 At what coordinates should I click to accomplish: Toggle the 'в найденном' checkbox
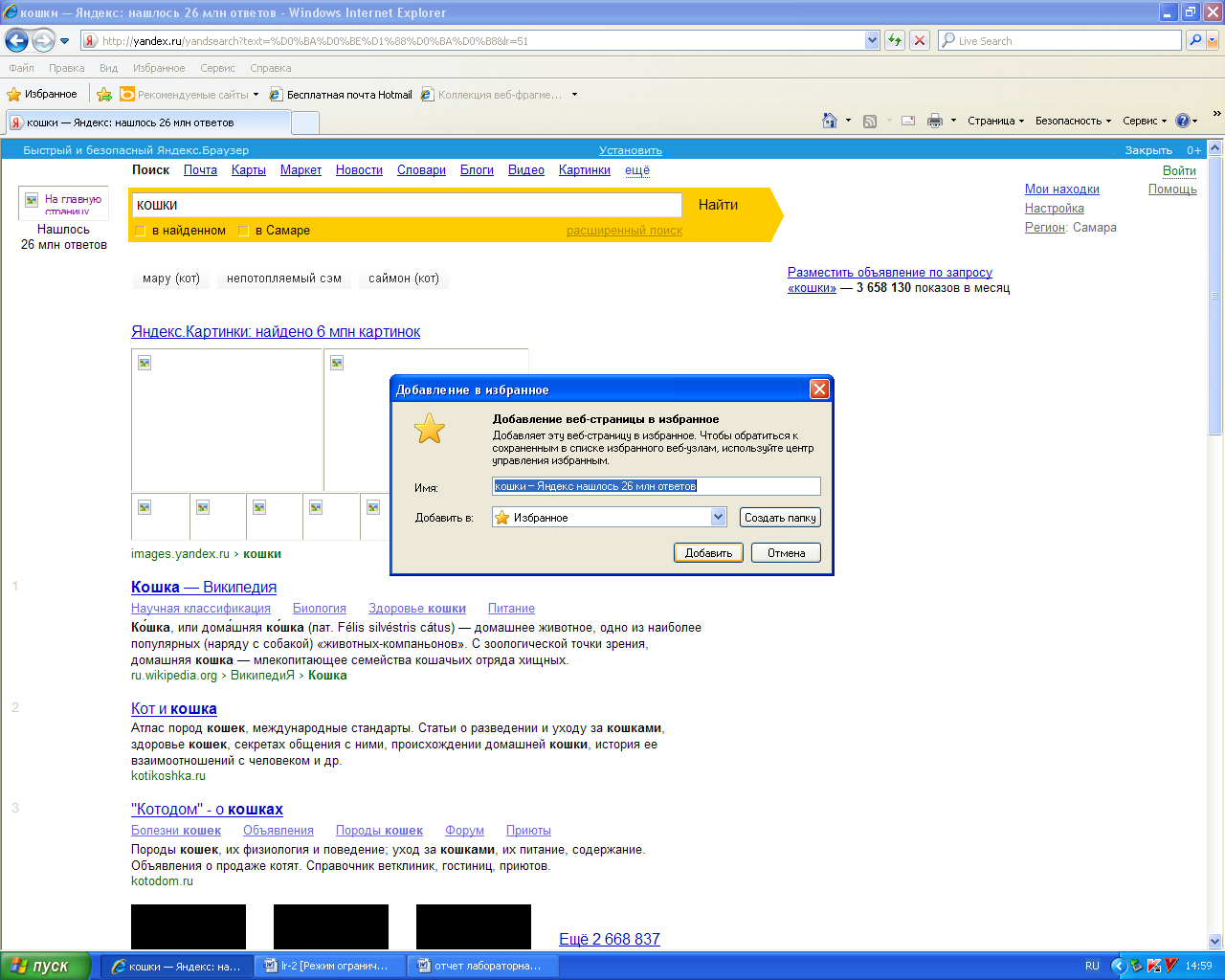click(x=141, y=231)
